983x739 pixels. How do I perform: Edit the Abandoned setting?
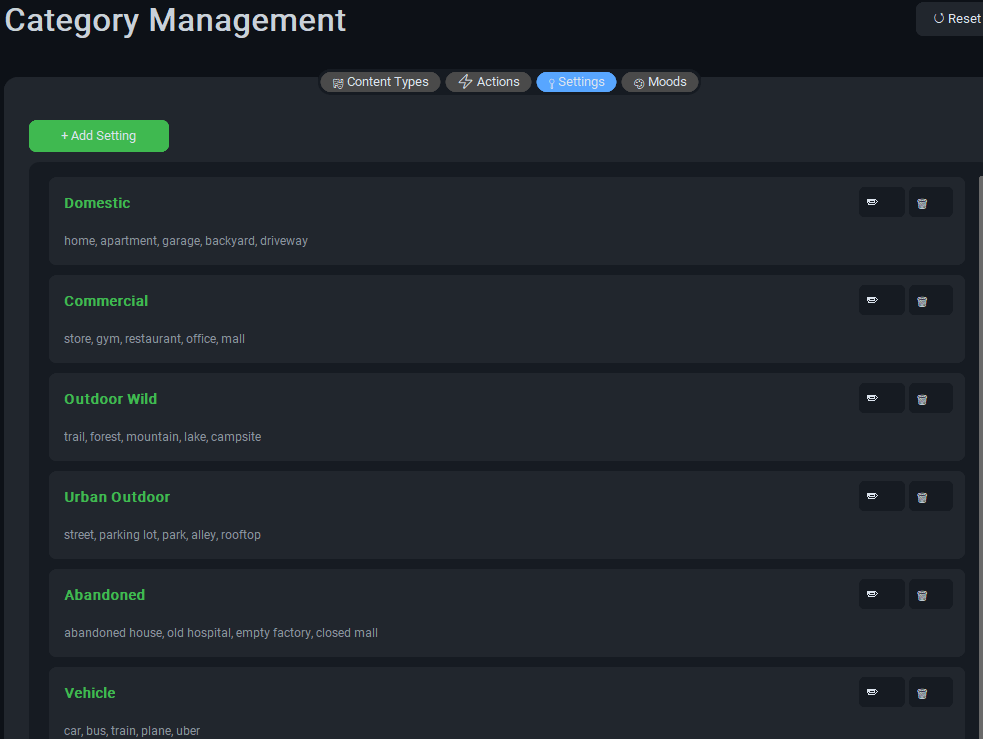coord(881,594)
